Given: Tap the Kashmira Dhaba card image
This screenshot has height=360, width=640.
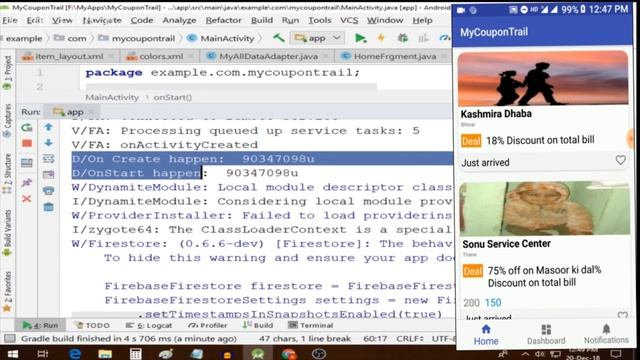Looking at the screenshot, I should [x=543, y=78].
